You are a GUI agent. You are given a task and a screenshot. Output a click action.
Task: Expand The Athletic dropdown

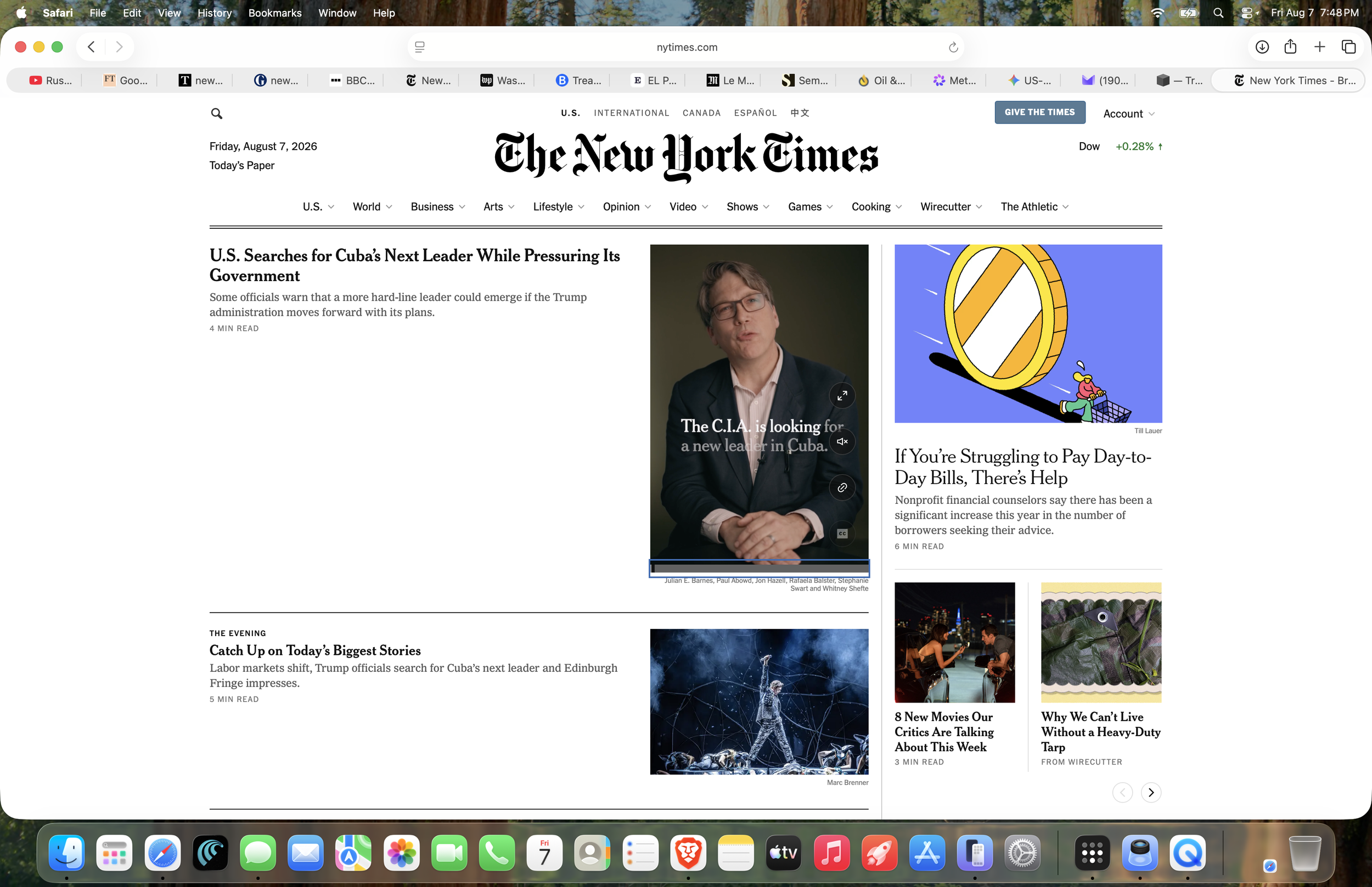tap(1034, 207)
